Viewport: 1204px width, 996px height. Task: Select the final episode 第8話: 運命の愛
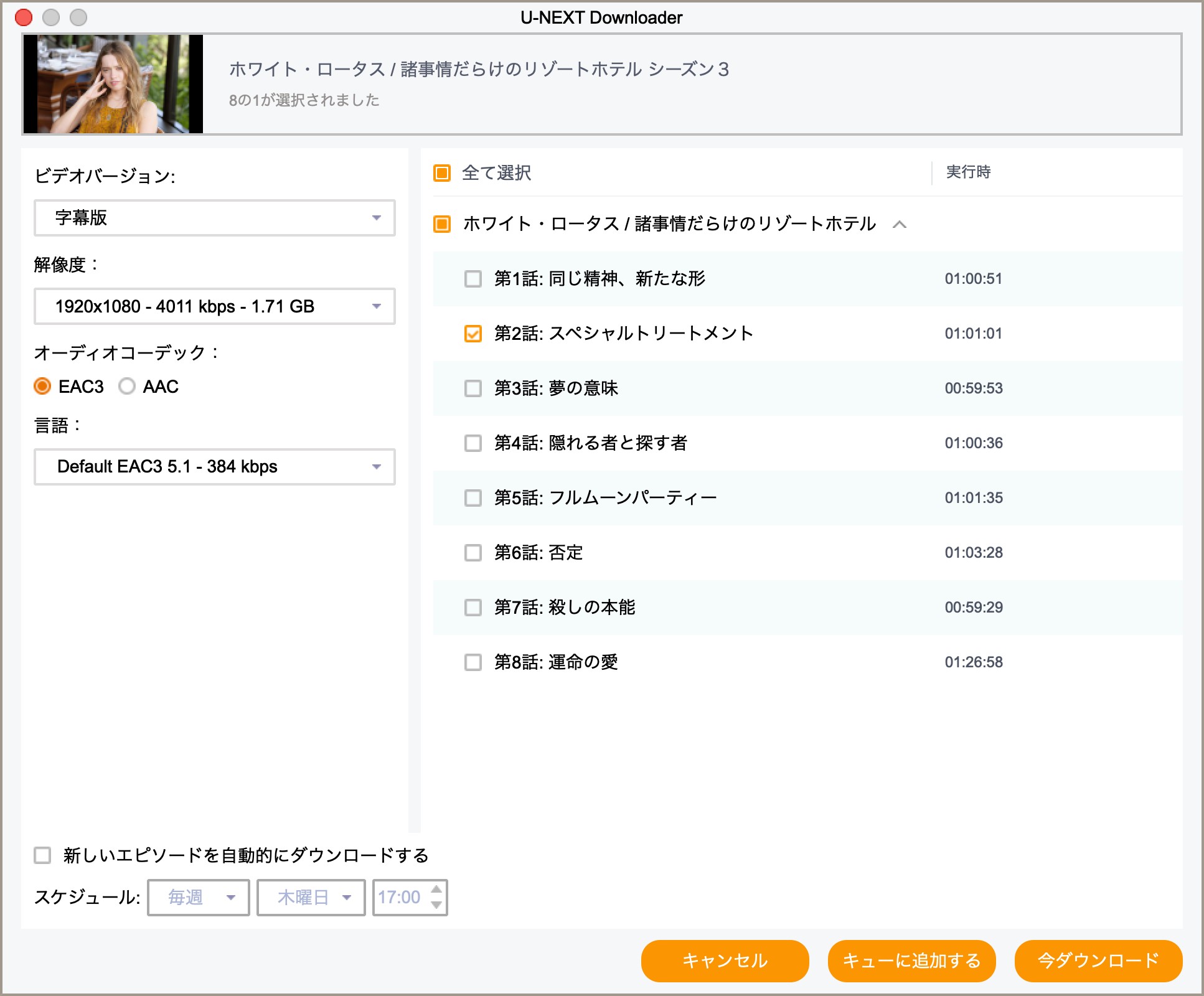474,662
